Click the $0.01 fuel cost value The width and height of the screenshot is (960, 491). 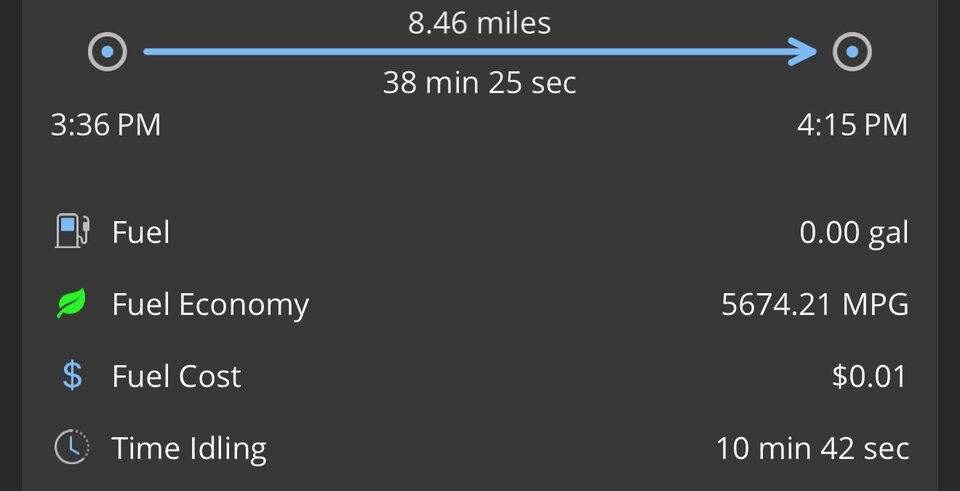869,377
